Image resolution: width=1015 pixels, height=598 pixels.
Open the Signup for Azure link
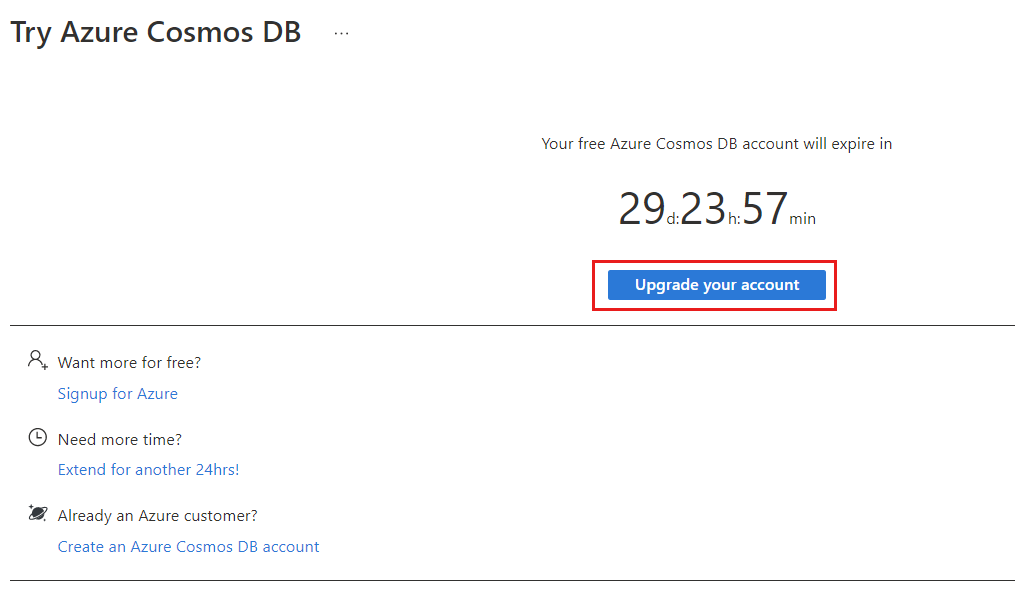coord(117,393)
